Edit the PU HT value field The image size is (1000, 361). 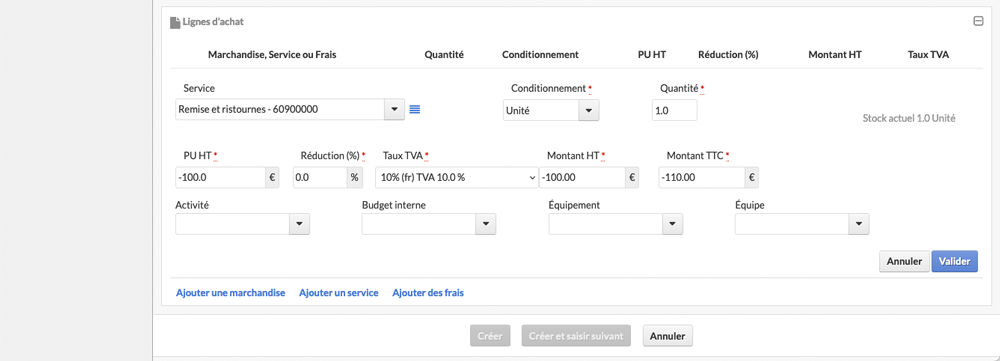[x=221, y=177]
